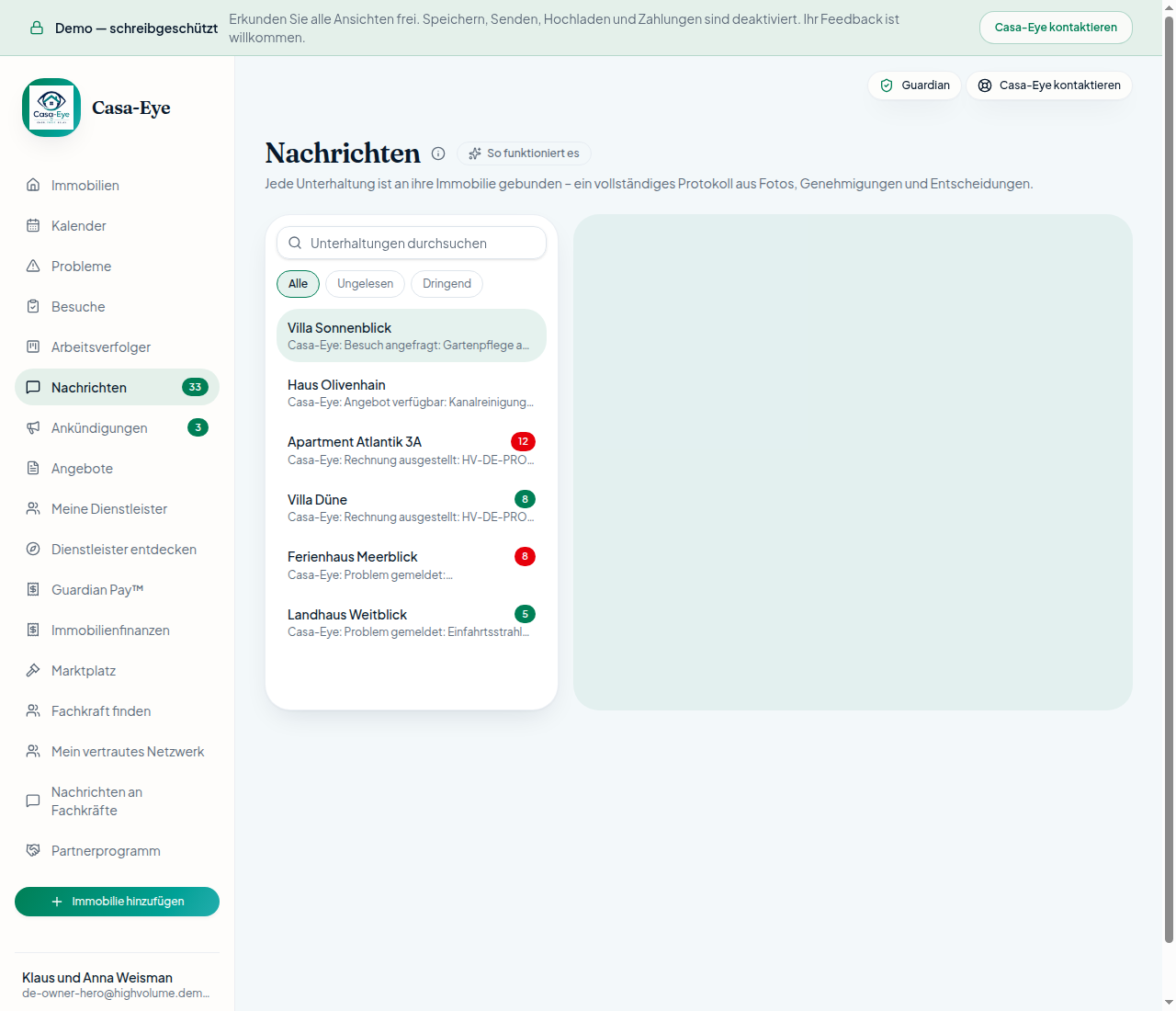
Task: Click the Guardian button
Action: (x=915, y=85)
